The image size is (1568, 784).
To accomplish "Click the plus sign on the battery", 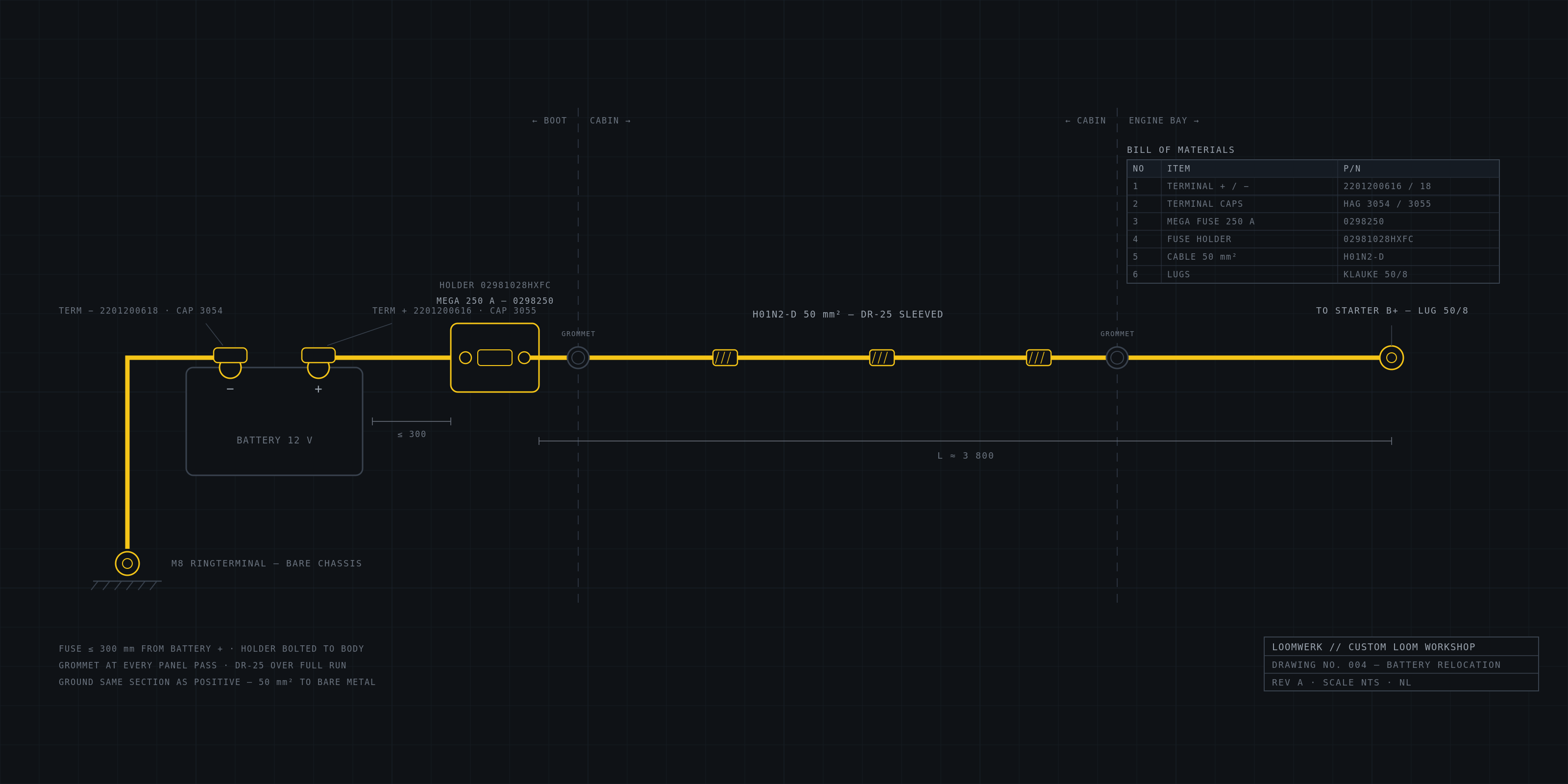I will point(318,389).
